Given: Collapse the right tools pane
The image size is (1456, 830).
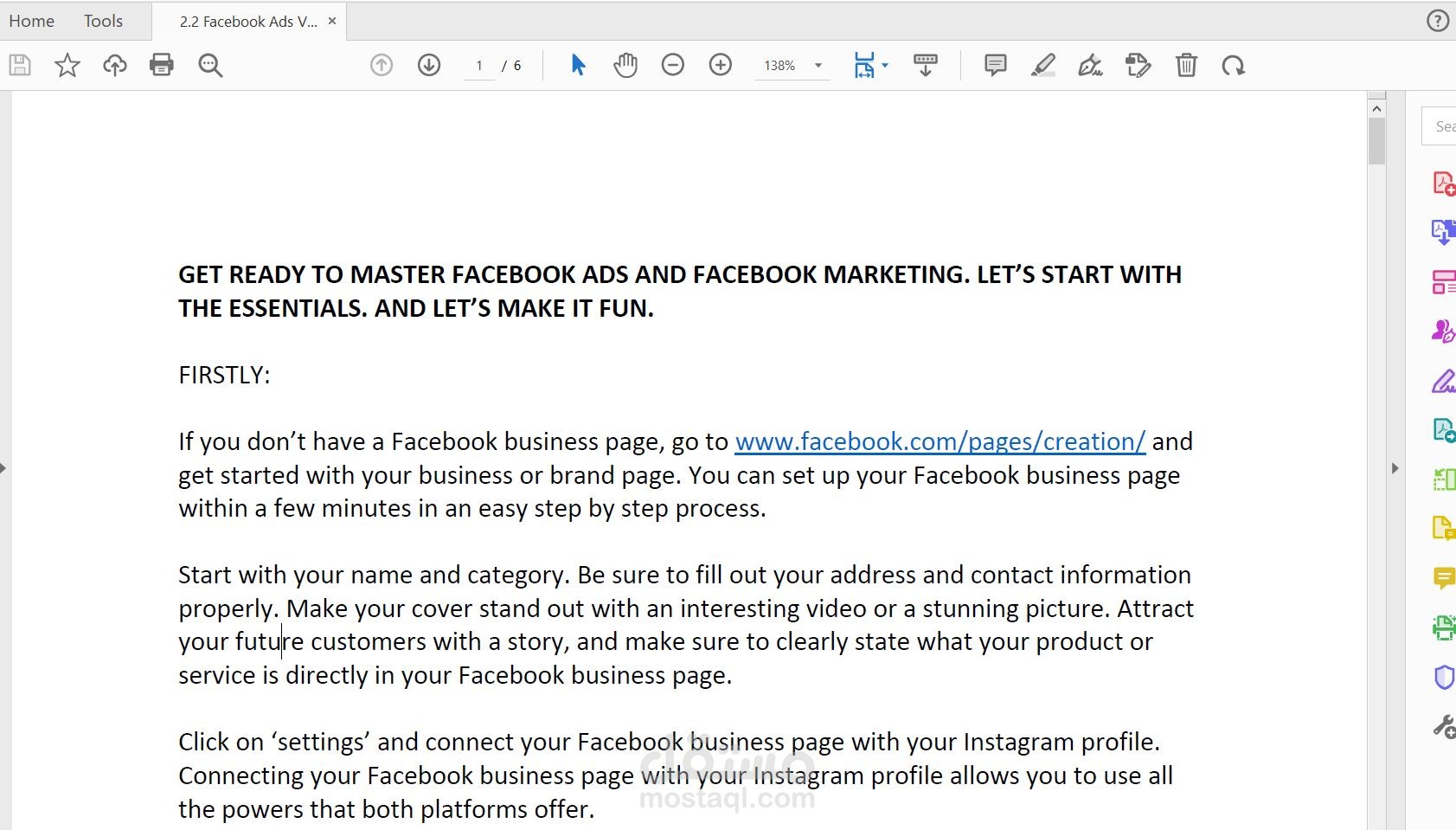Looking at the screenshot, I should click(1395, 468).
